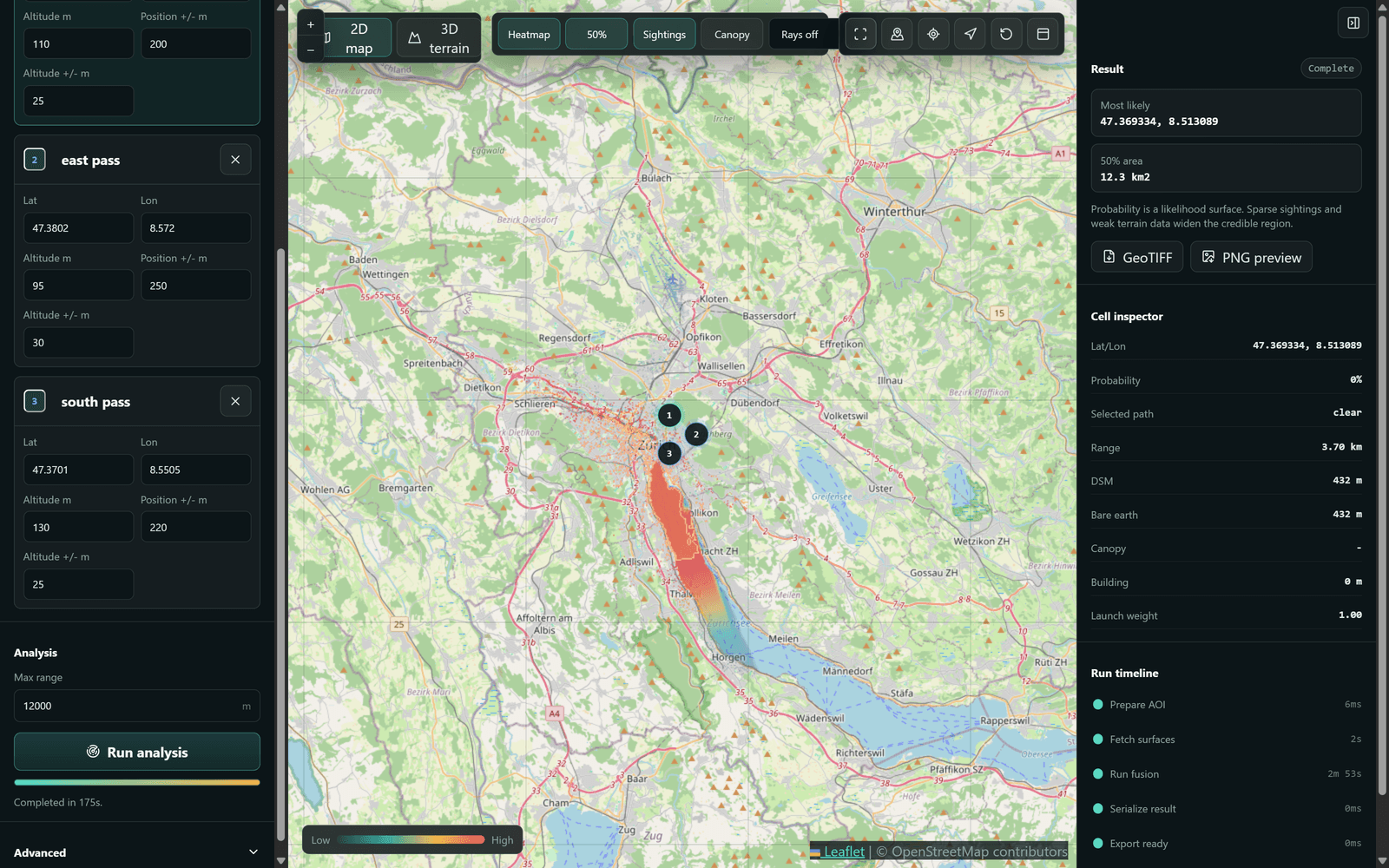Screen dimensions: 1389x868
Task: Click the Fetch surfaces timeline step
Action: tap(1226, 740)
